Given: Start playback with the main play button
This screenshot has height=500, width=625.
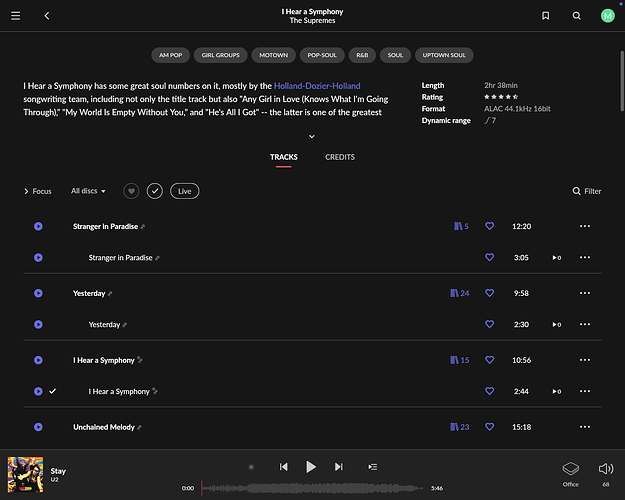Looking at the screenshot, I should 311,467.
